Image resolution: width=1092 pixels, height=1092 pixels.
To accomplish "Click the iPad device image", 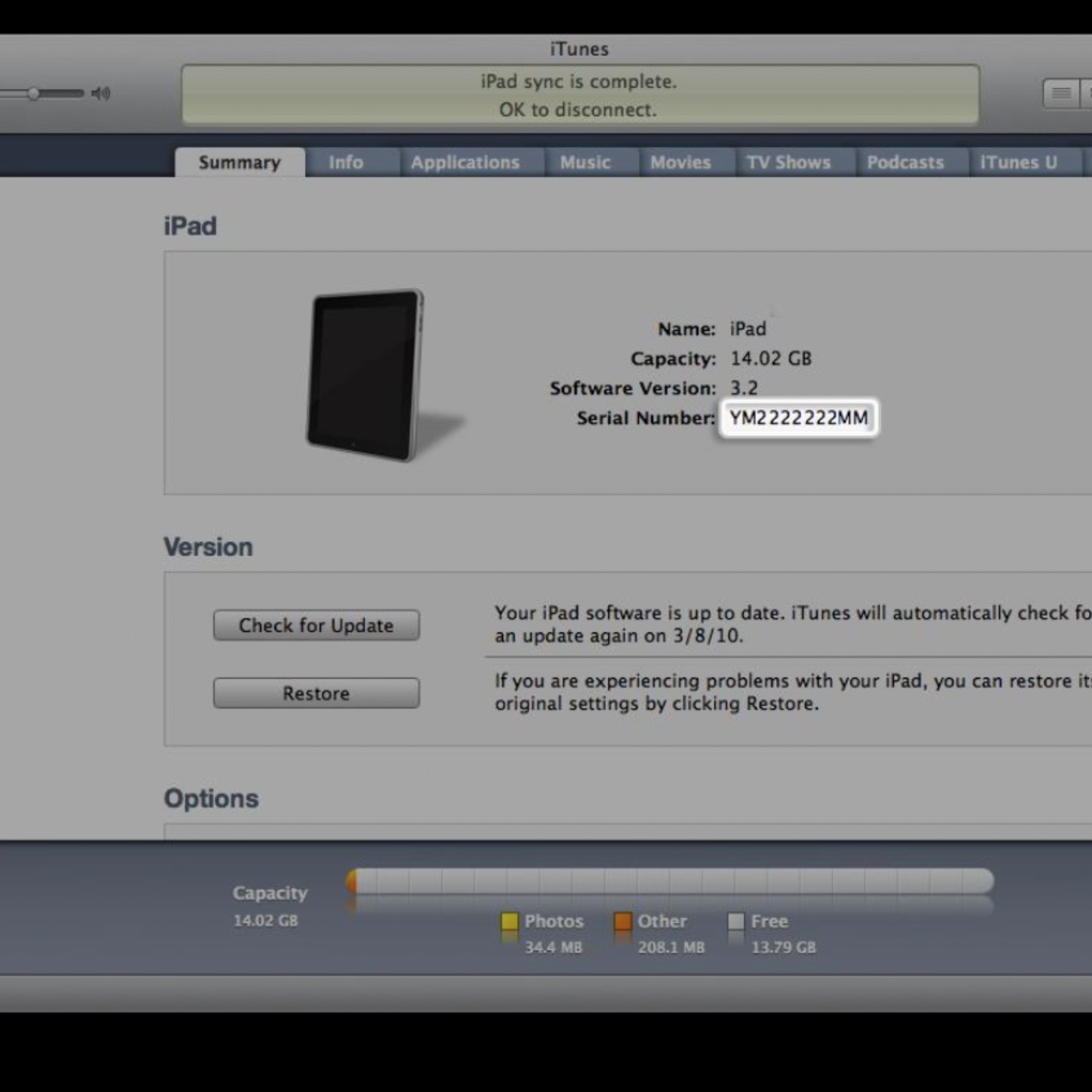I will 367,376.
